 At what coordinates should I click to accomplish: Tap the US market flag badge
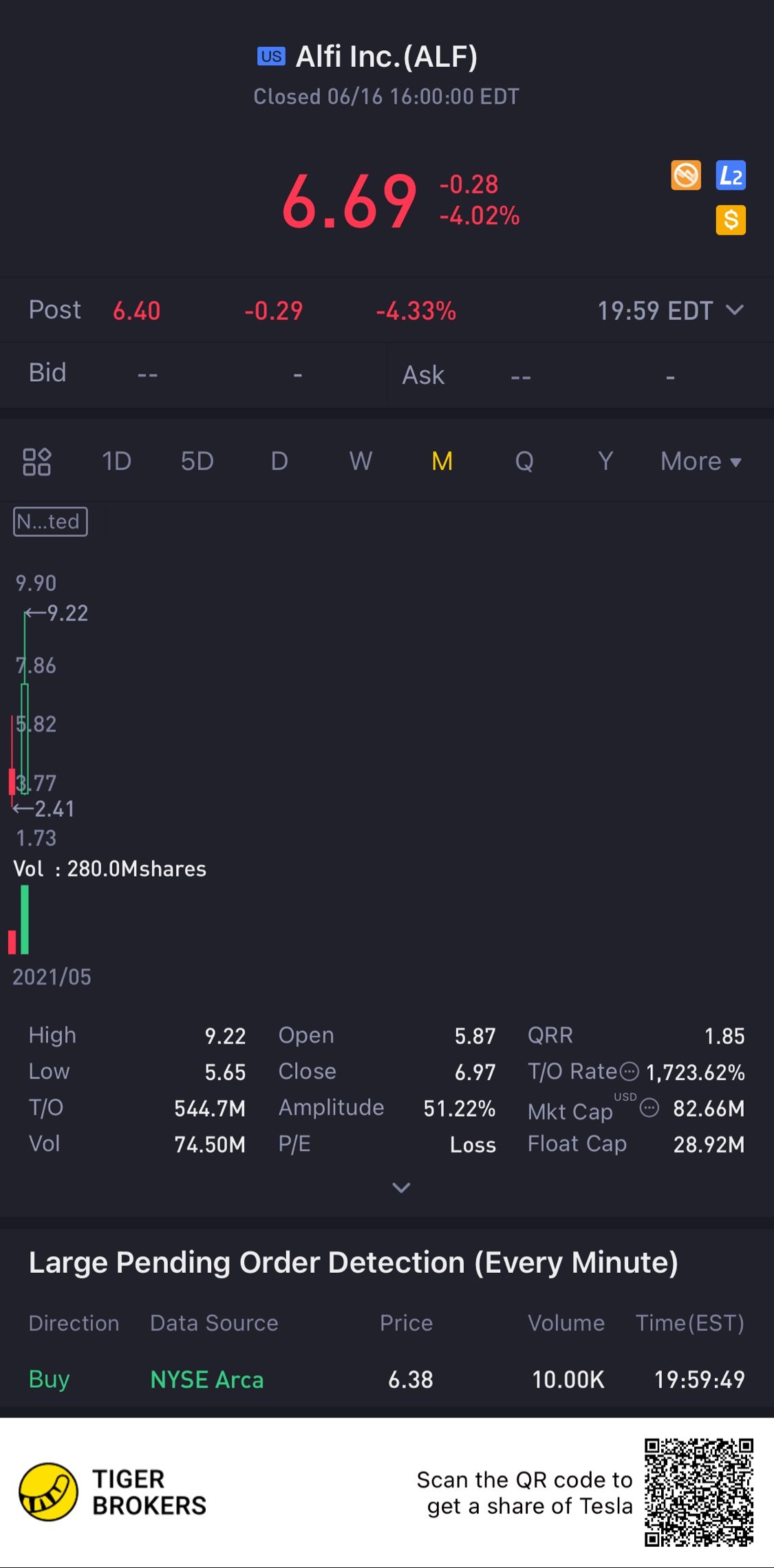coord(271,56)
